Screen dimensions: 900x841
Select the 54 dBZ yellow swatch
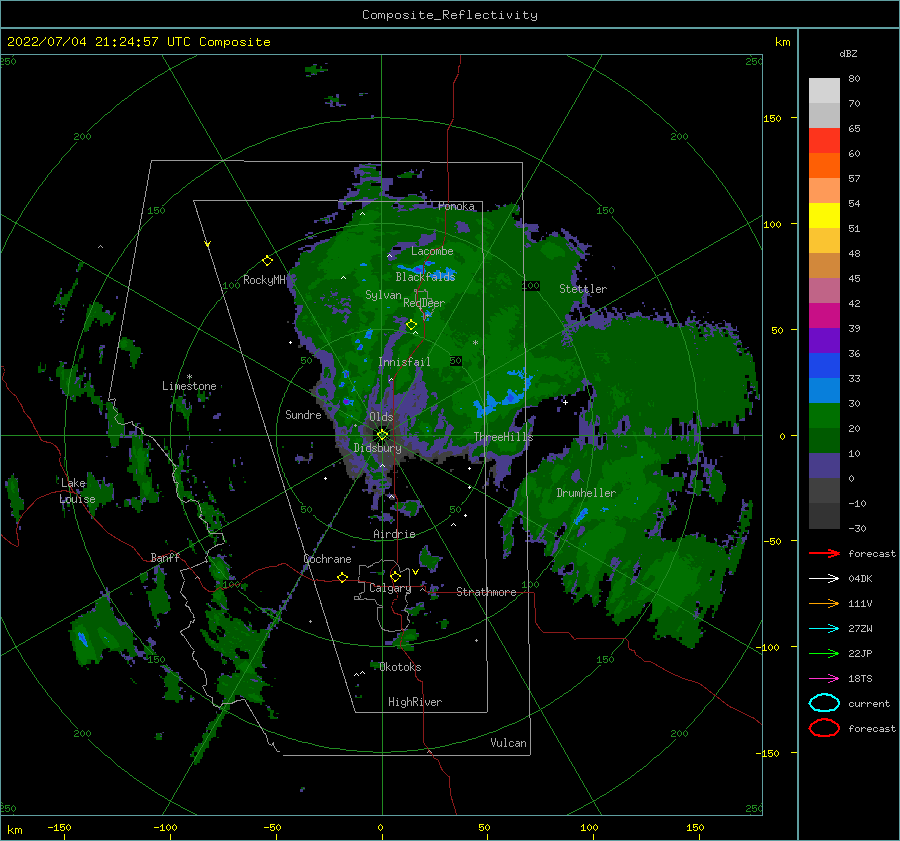point(824,216)
